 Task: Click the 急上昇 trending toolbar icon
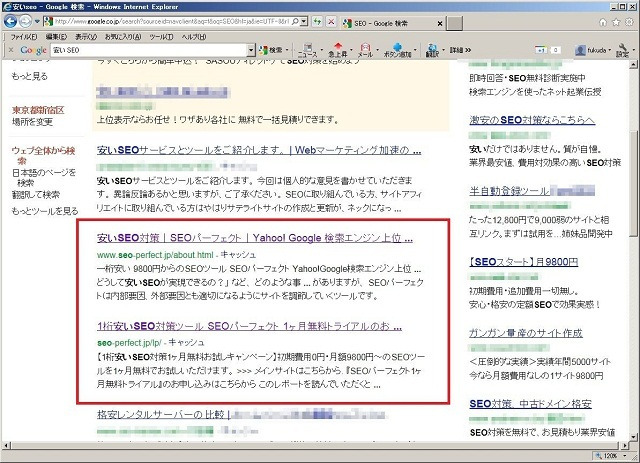[338, 50]
